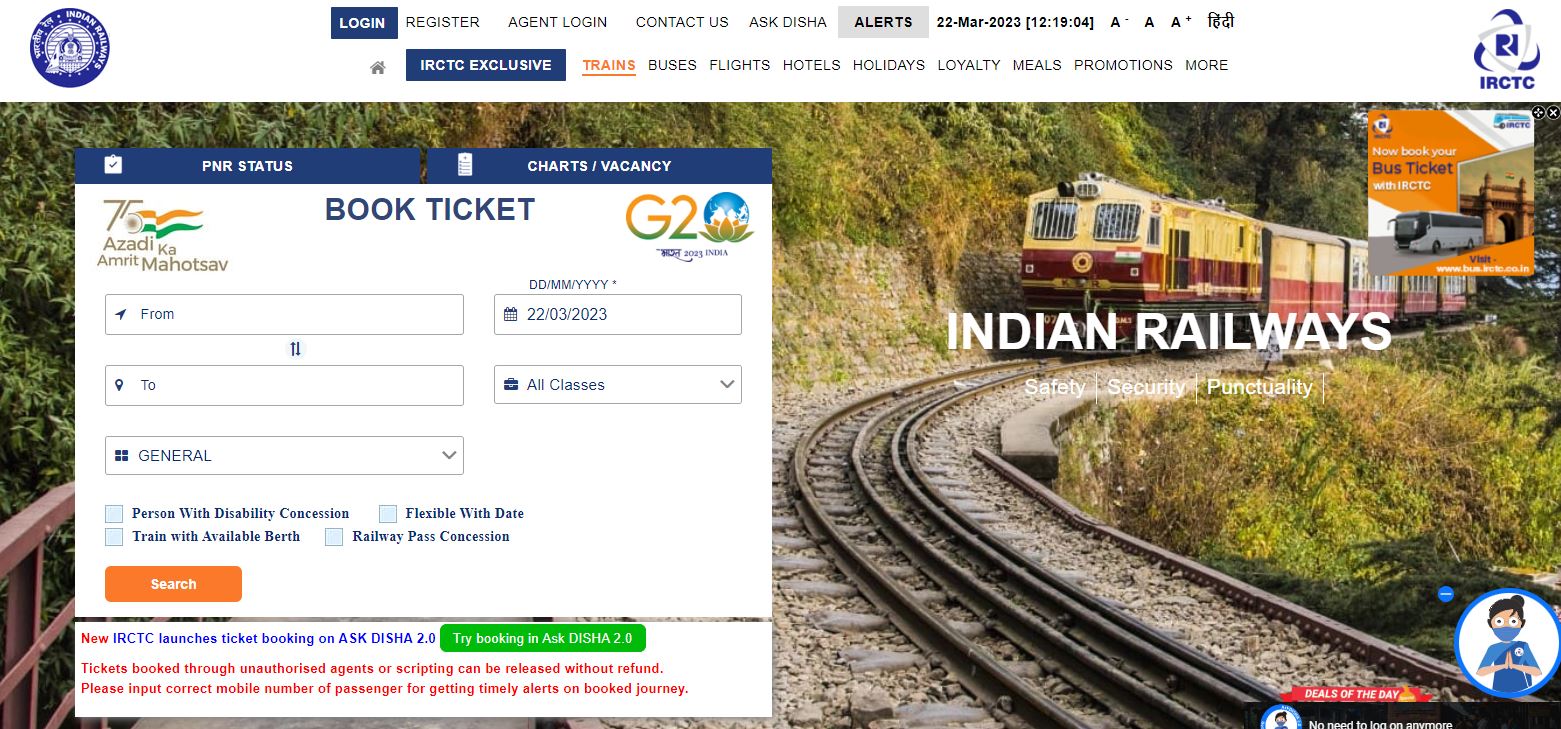Screen dimensions: 1561x729
Task: Switch to PNR STATUS tab
Action: (248, 166)
